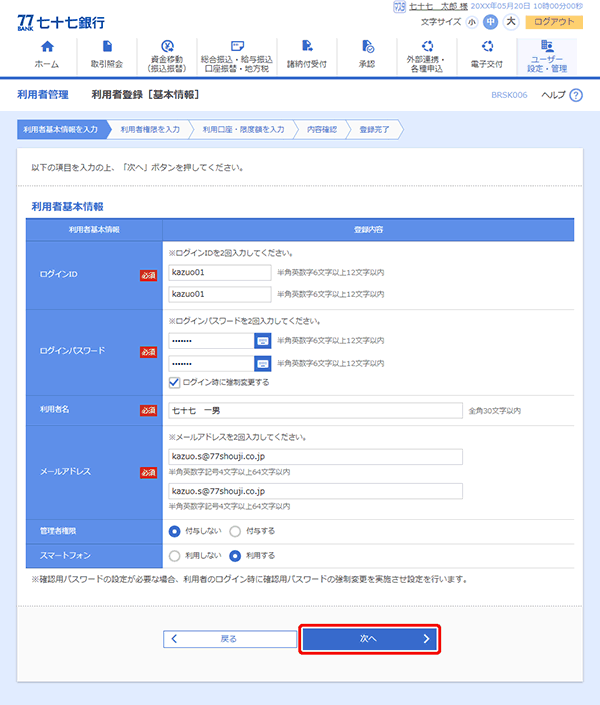This screenshot has width=600, height=705.
Task: Select スマートフォン 利用する radio
Action: [x=235, y=556]
